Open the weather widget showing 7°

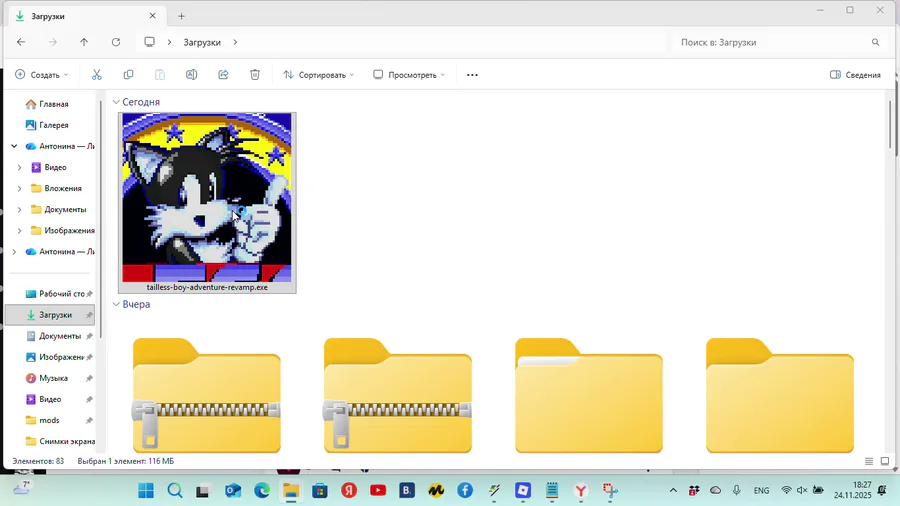21,489
